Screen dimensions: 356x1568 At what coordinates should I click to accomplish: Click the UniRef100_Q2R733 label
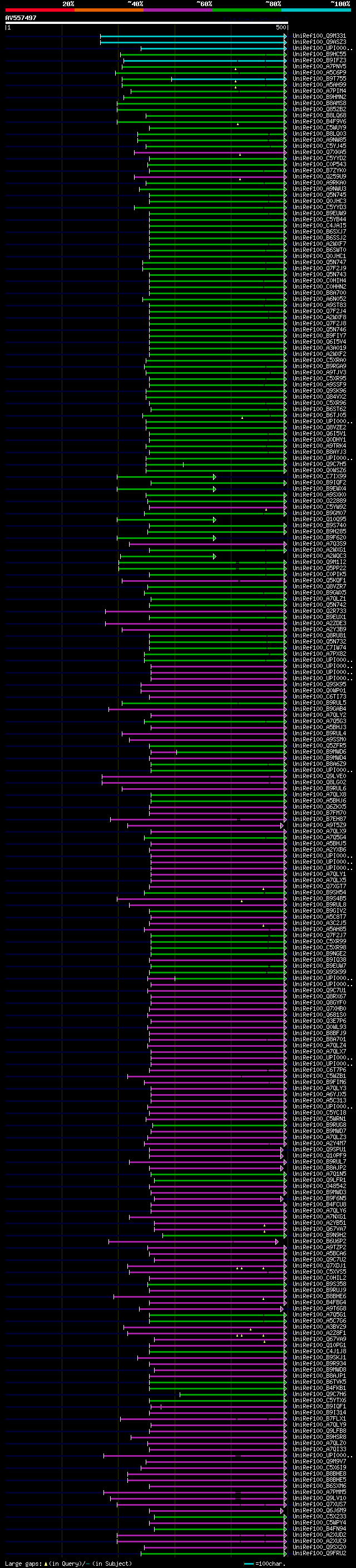click(319, 611)
